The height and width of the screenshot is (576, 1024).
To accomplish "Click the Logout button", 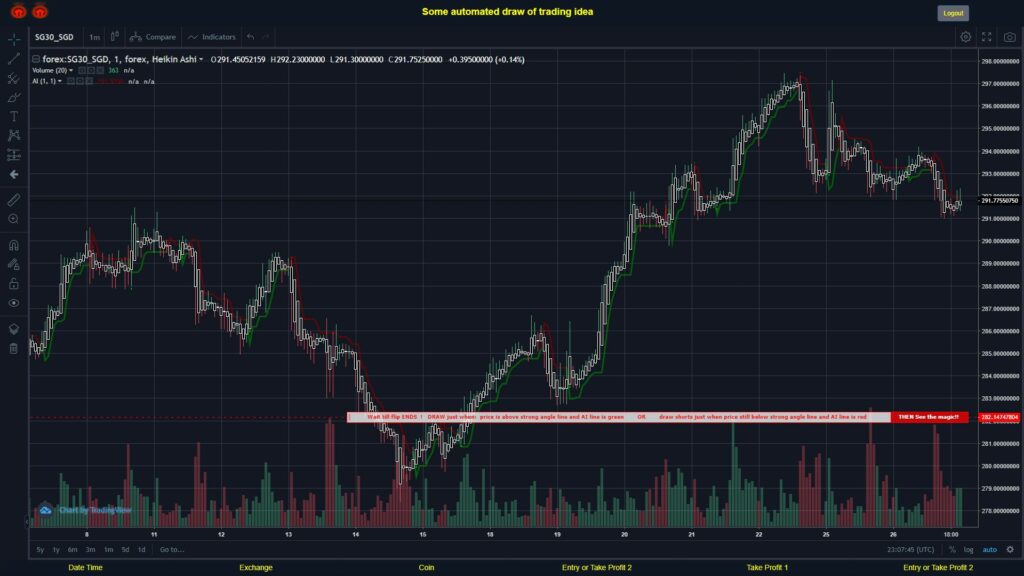I will pos(953,13).
